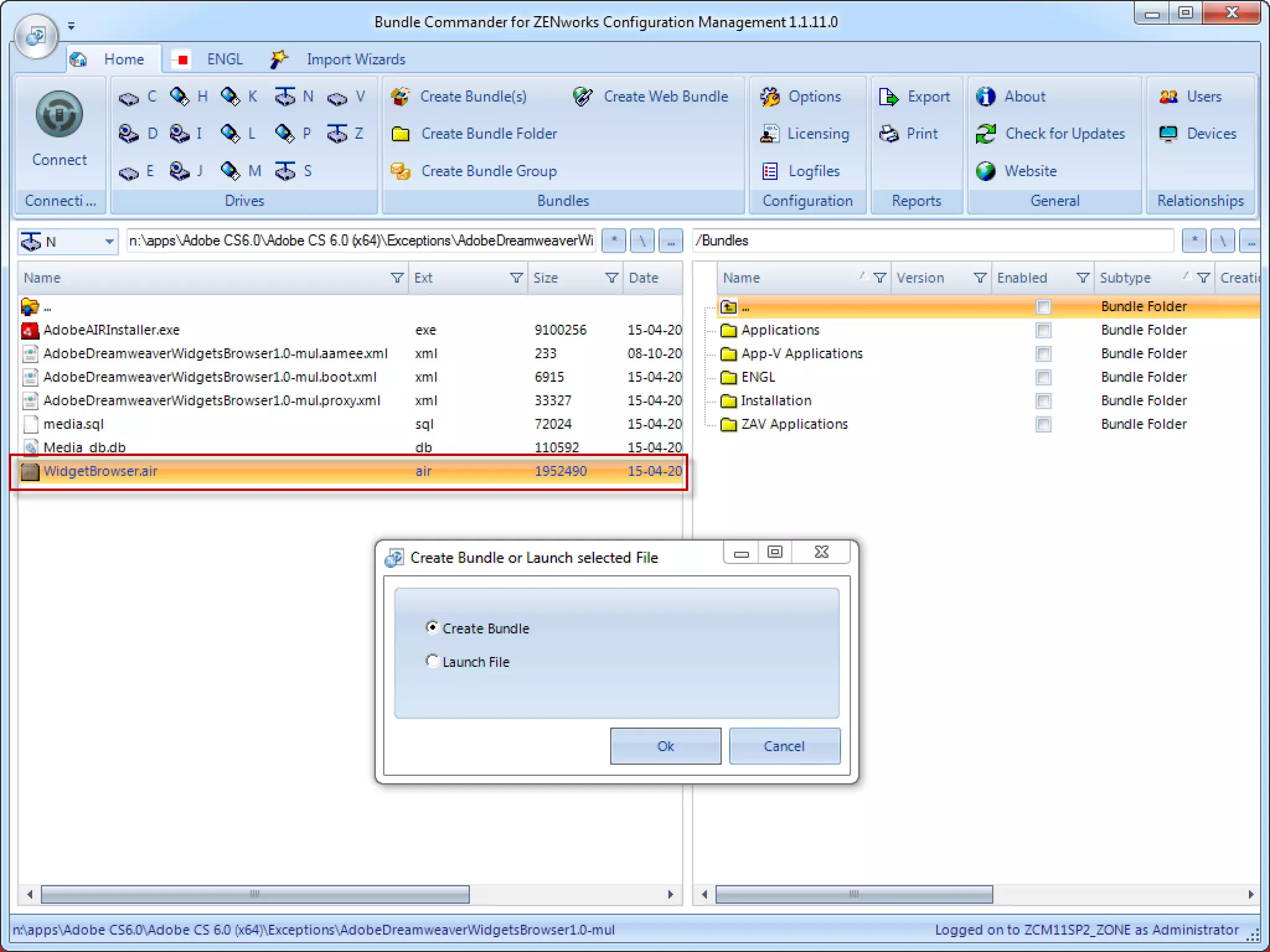Toggle Enabled checkbox for Installation folder
Viewport: 1270px width, 952px height.
click(x=1044, y=401)
